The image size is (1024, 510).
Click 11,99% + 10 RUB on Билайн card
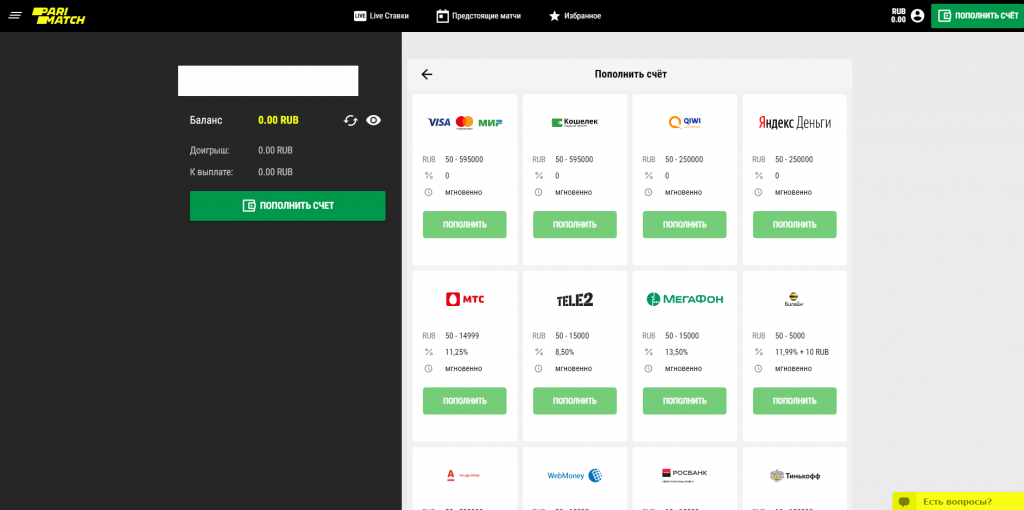pos(802,352)
